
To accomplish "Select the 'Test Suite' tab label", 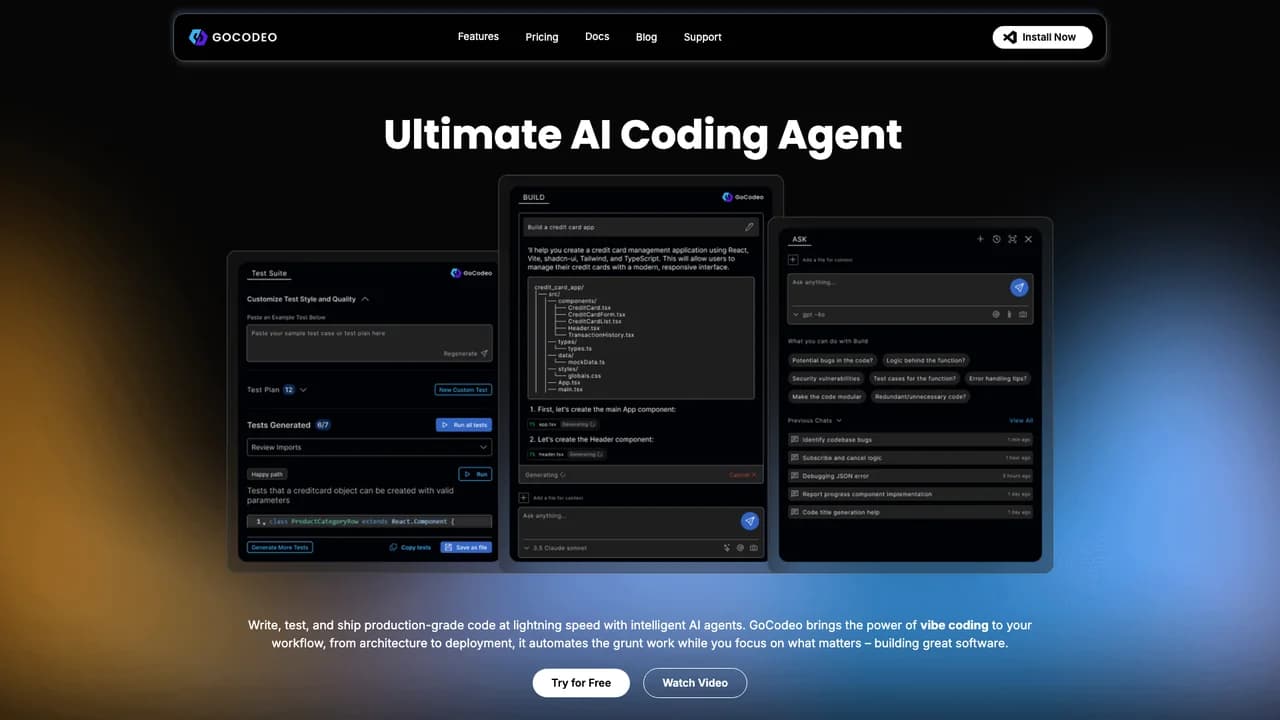I will (x=269, y=273).
